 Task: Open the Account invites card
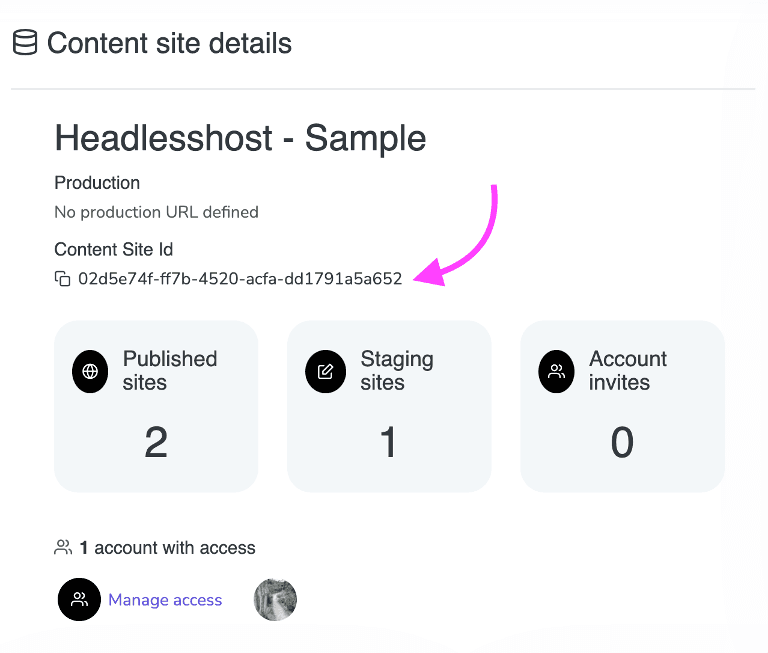point(622,406)
